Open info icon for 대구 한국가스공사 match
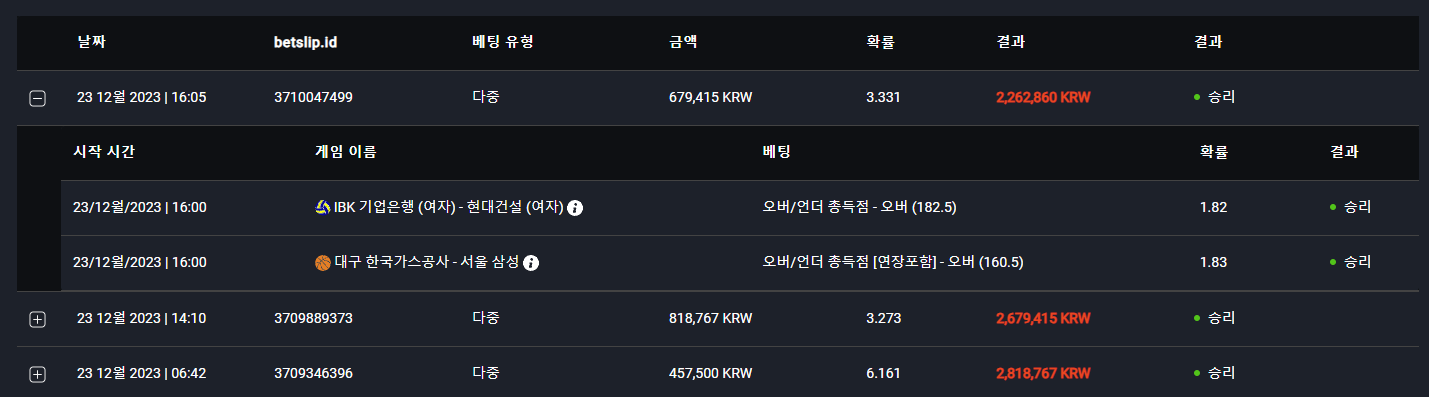Screen dimensions: 1429x397 pyautogui.click(x=531, y=263)
